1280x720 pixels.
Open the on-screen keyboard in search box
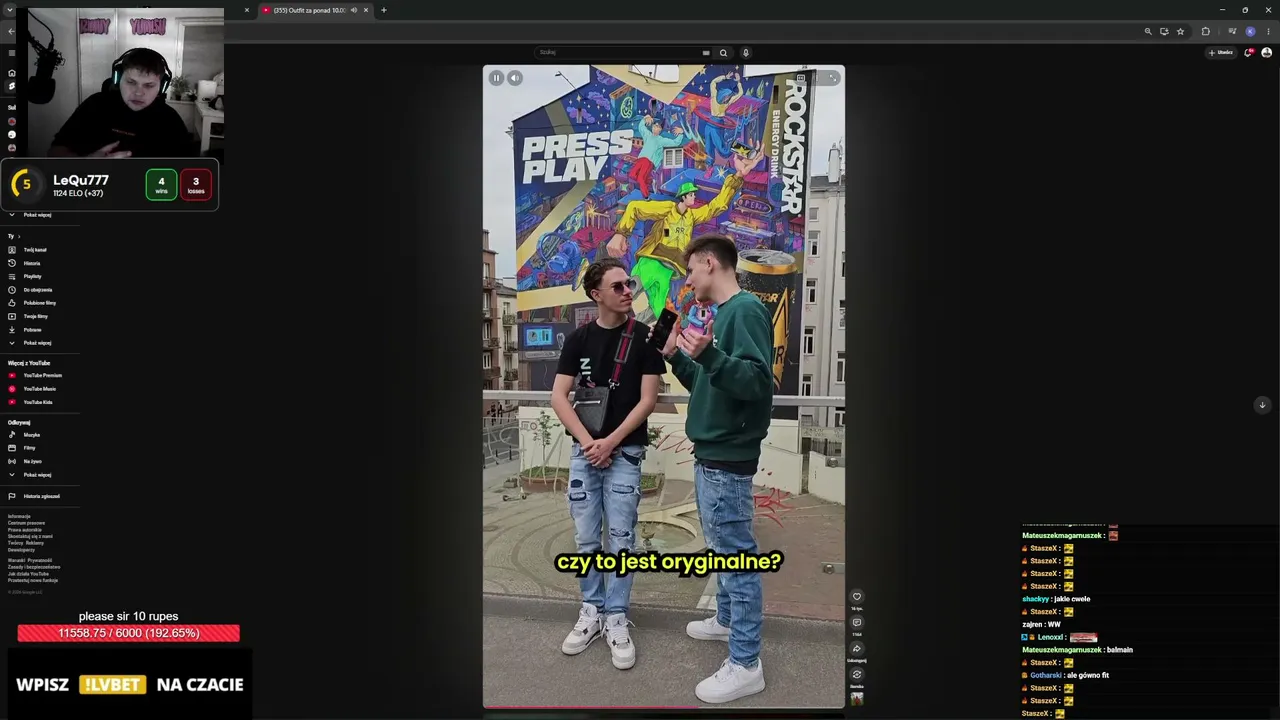(x=706, y=53)
